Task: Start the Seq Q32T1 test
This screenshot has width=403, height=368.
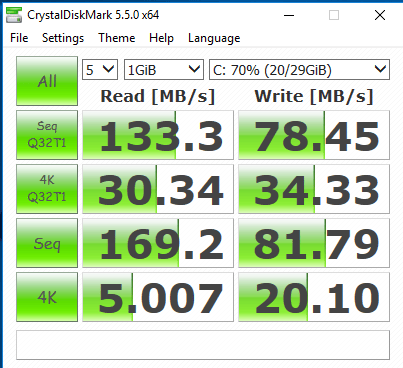Action: point(47,135)
